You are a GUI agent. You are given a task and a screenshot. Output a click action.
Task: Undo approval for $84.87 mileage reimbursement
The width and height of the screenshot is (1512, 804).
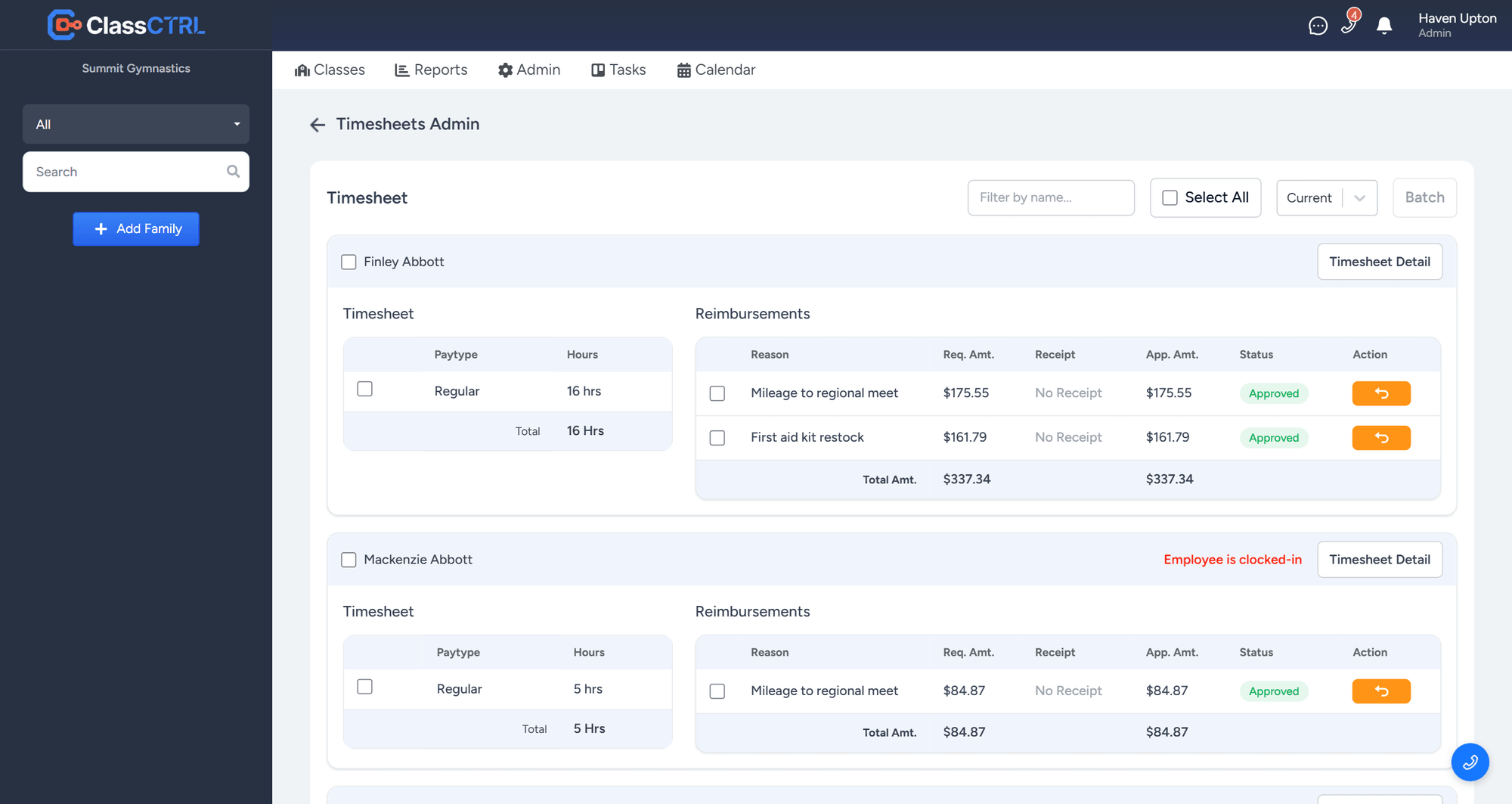(1381, 691)
